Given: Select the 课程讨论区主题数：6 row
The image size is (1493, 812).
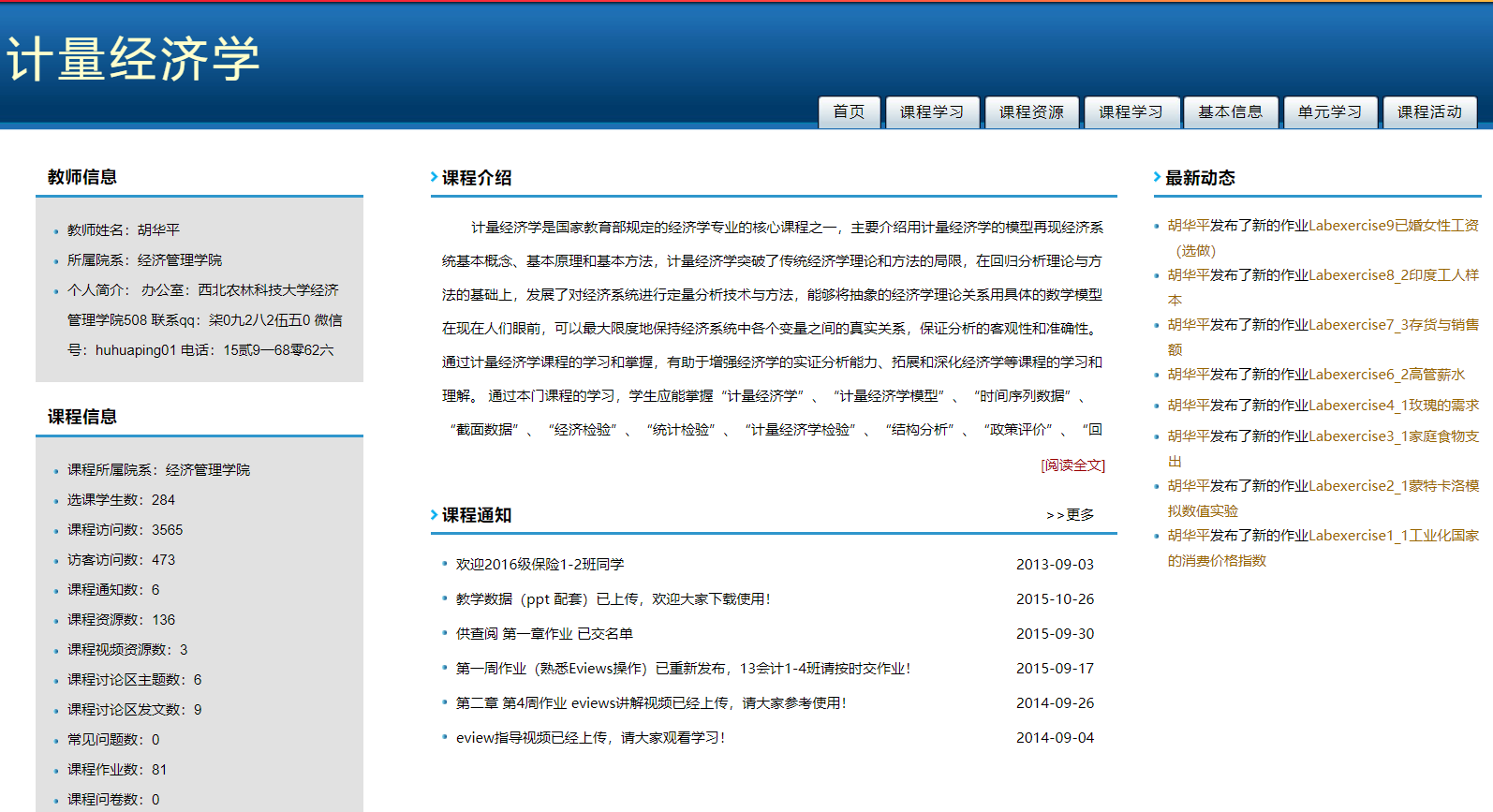Looking at the screenshot, I should pyautogui.click(x=135, y=680).
